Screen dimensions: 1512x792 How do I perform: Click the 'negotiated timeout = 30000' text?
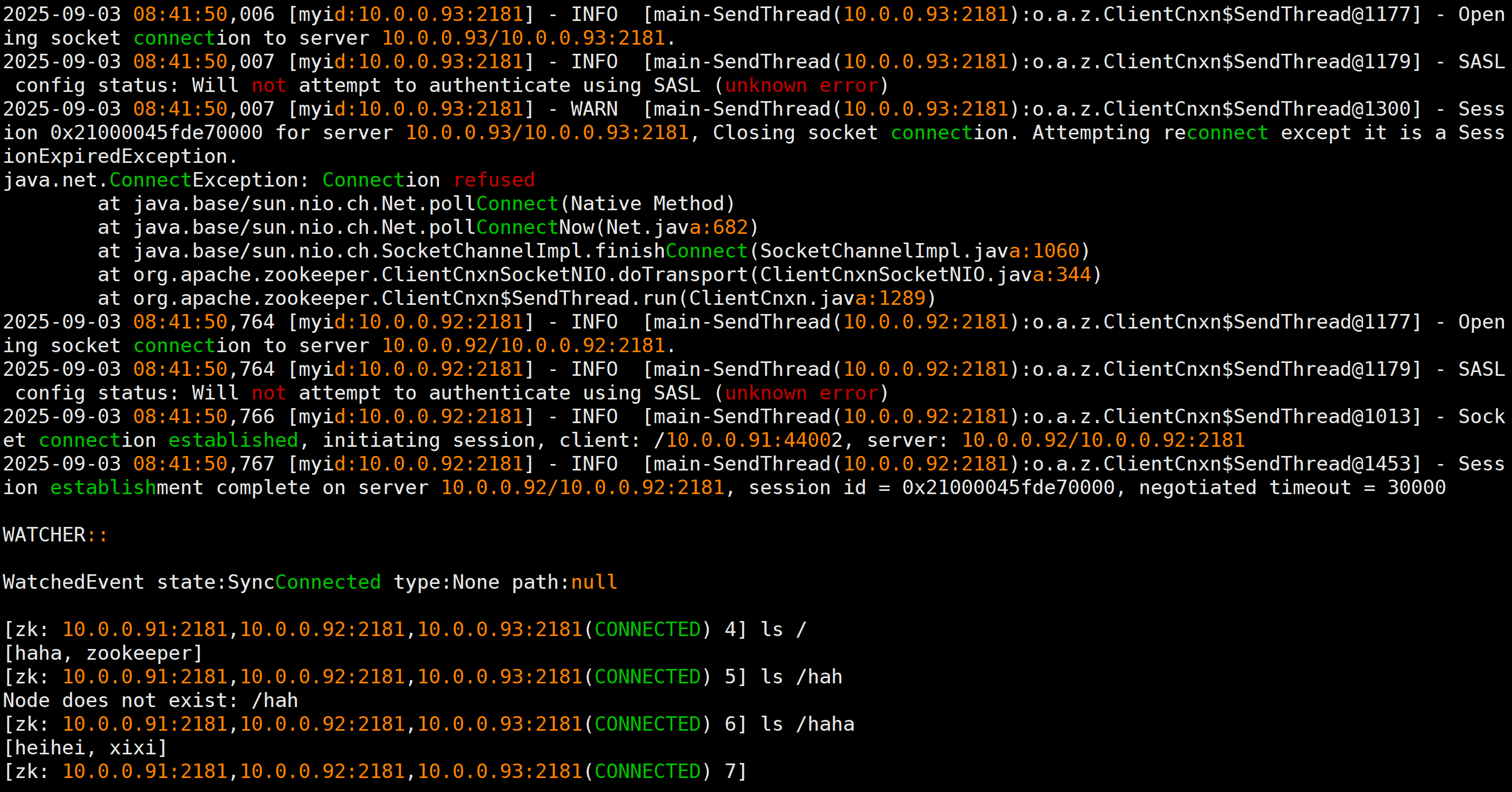[x=1293, y=488]
